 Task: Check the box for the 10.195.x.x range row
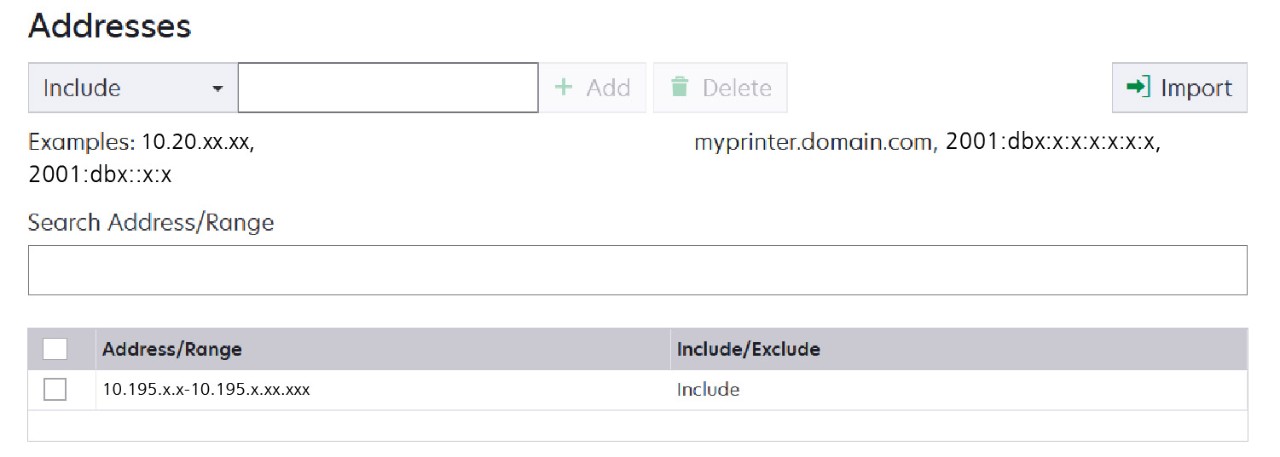tap(55, 390)
